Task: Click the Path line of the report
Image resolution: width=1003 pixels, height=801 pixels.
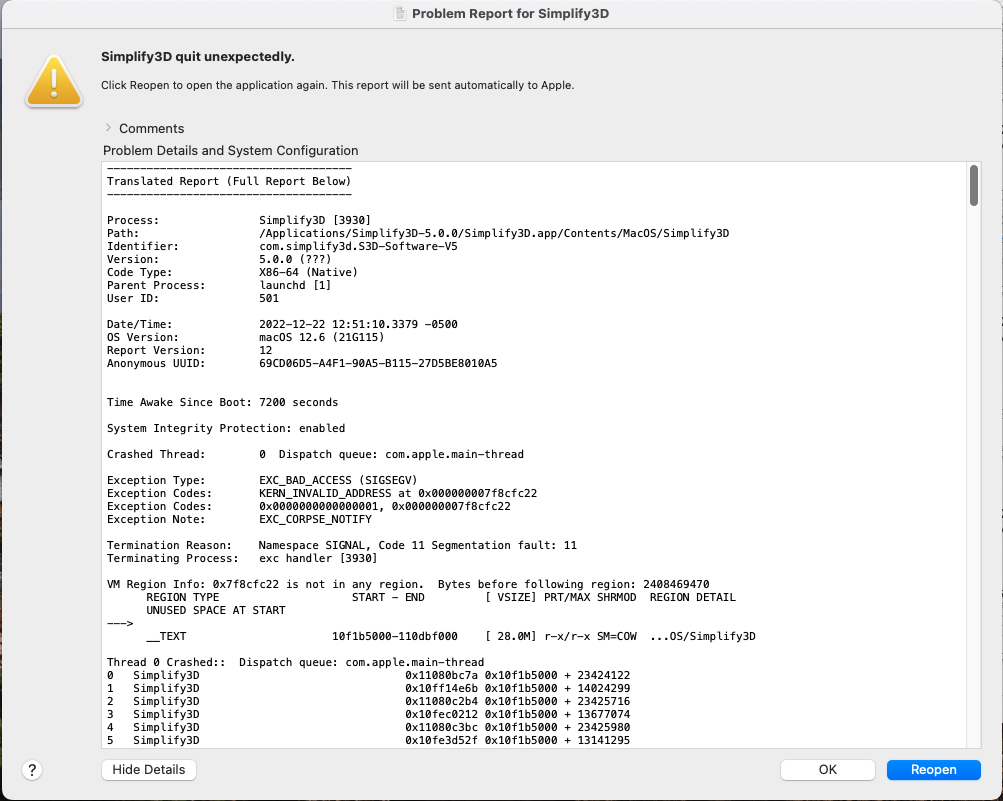Action: tap(418, 234)
